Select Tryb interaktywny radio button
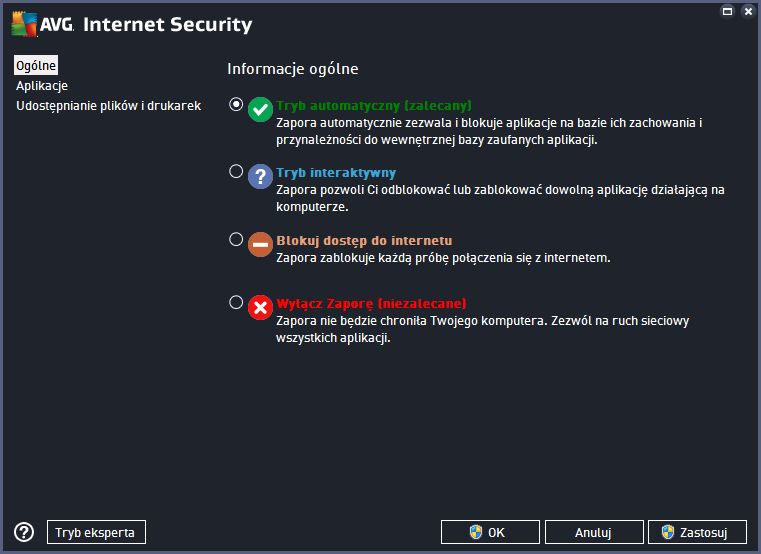The width and height of the screenshot is (761, 554). [236, 171]
